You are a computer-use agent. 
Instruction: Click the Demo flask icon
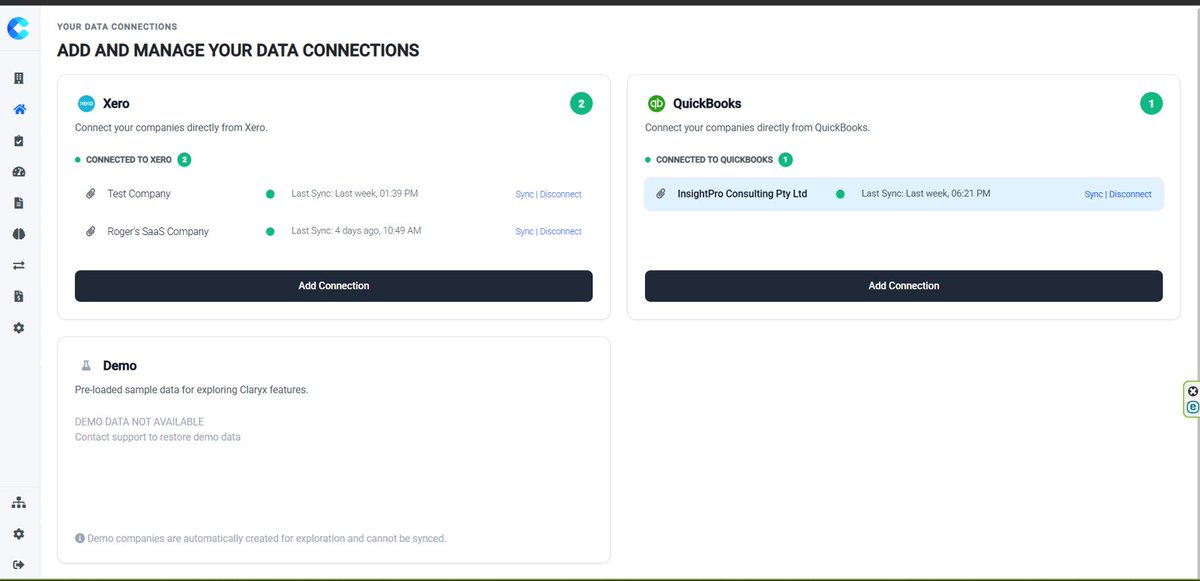(86, 366)
